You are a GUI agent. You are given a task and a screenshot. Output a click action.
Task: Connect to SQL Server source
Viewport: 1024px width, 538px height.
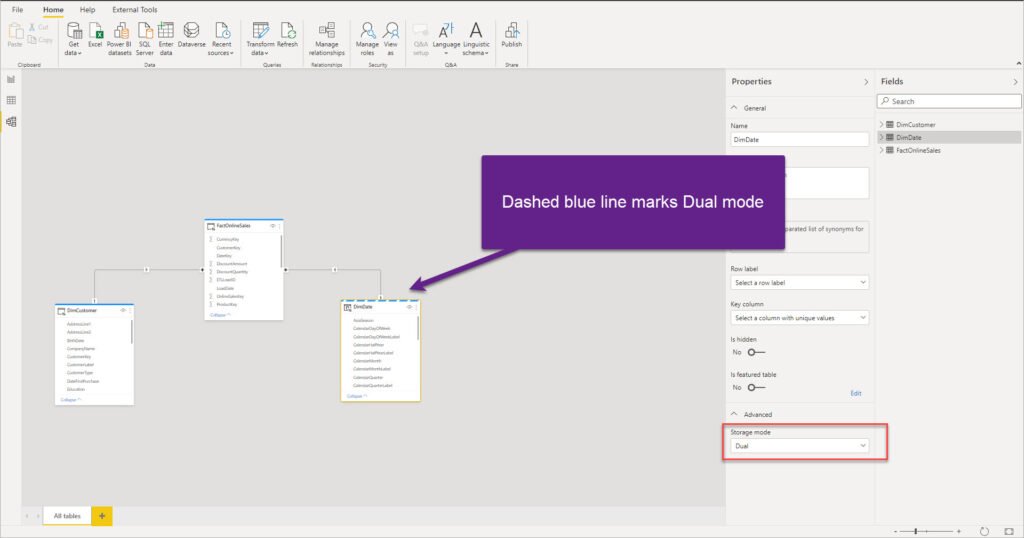click(x=144, y=39)
